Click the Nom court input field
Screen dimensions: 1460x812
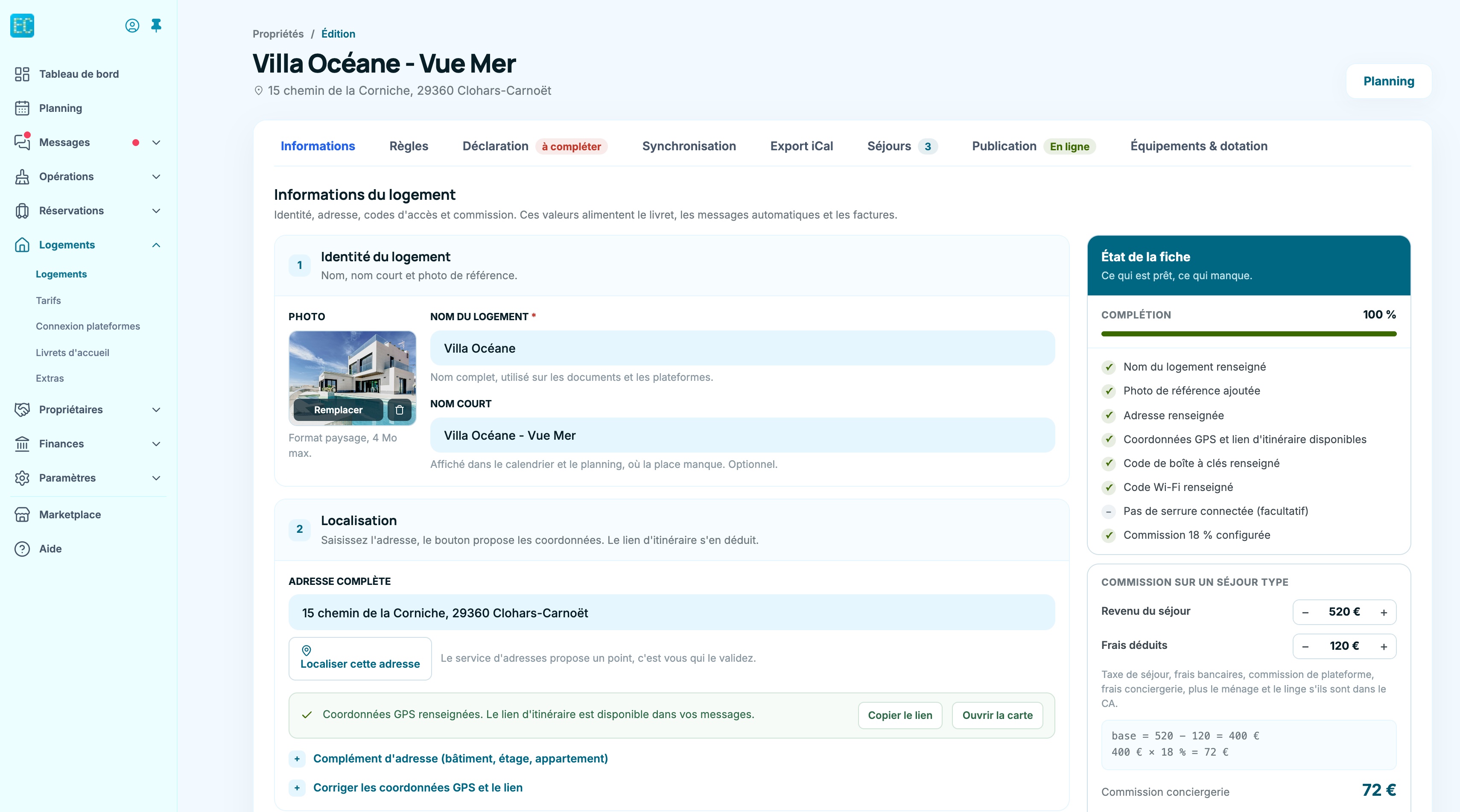click(742, 435)
